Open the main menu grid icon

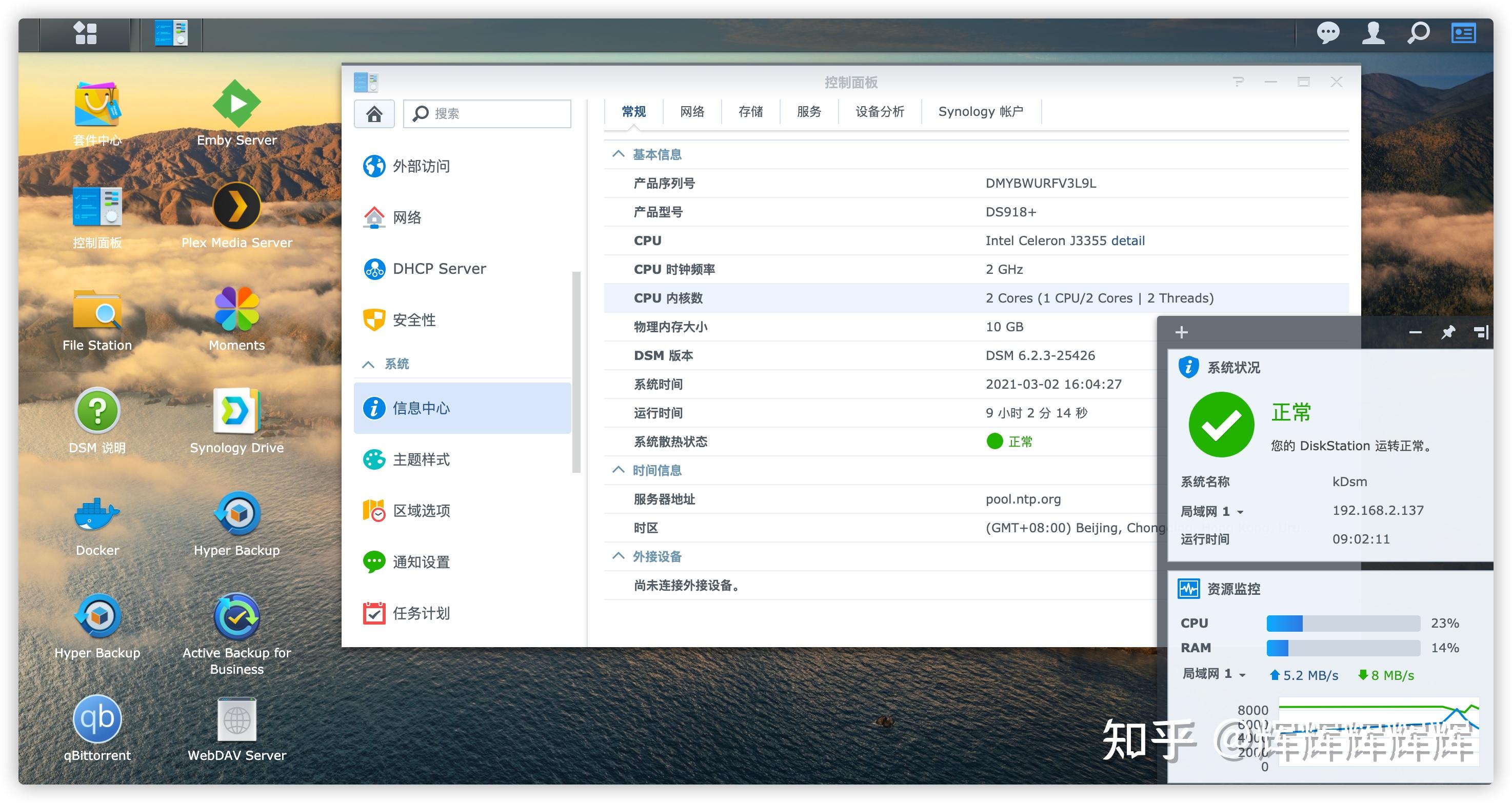(x=85, y=33)
